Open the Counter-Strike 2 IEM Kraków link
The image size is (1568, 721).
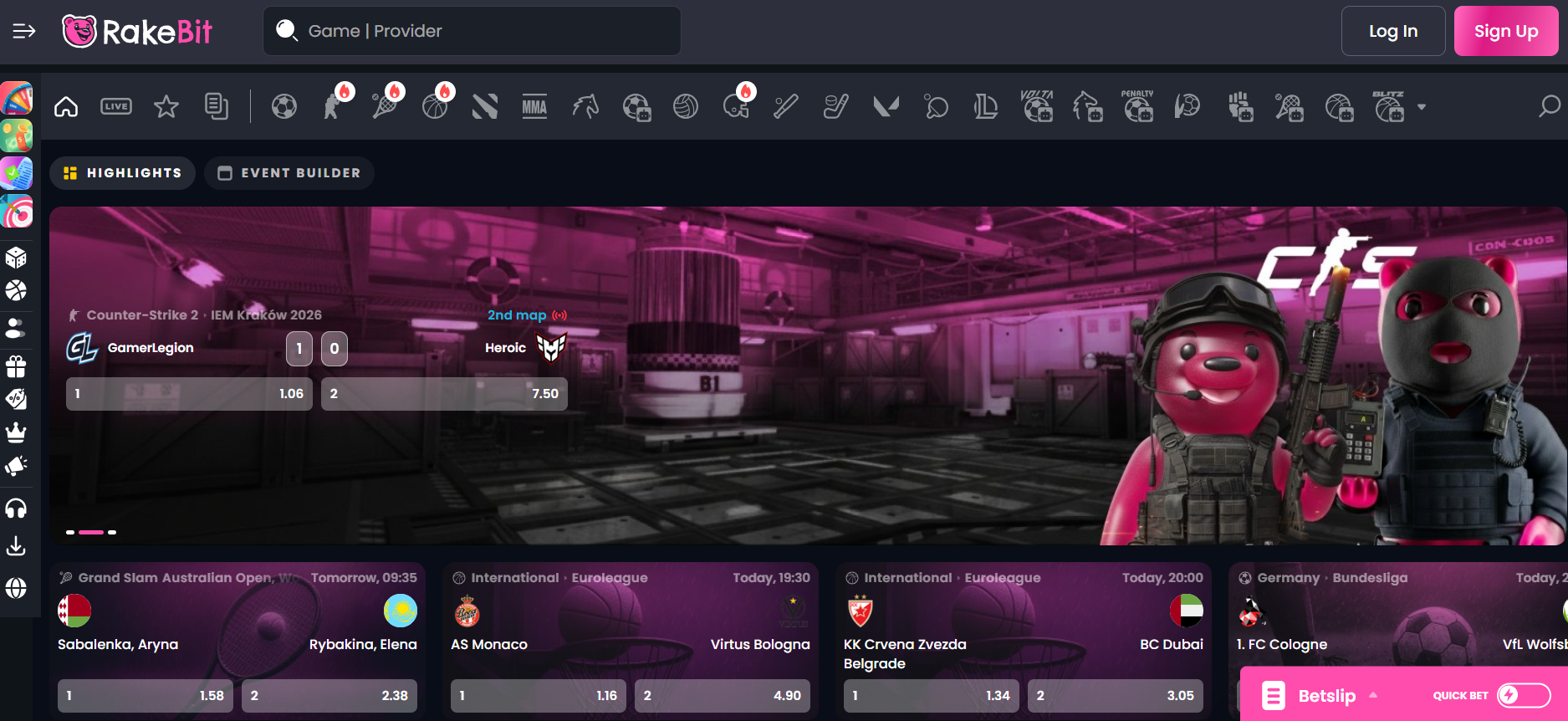[x=196, y=315]
